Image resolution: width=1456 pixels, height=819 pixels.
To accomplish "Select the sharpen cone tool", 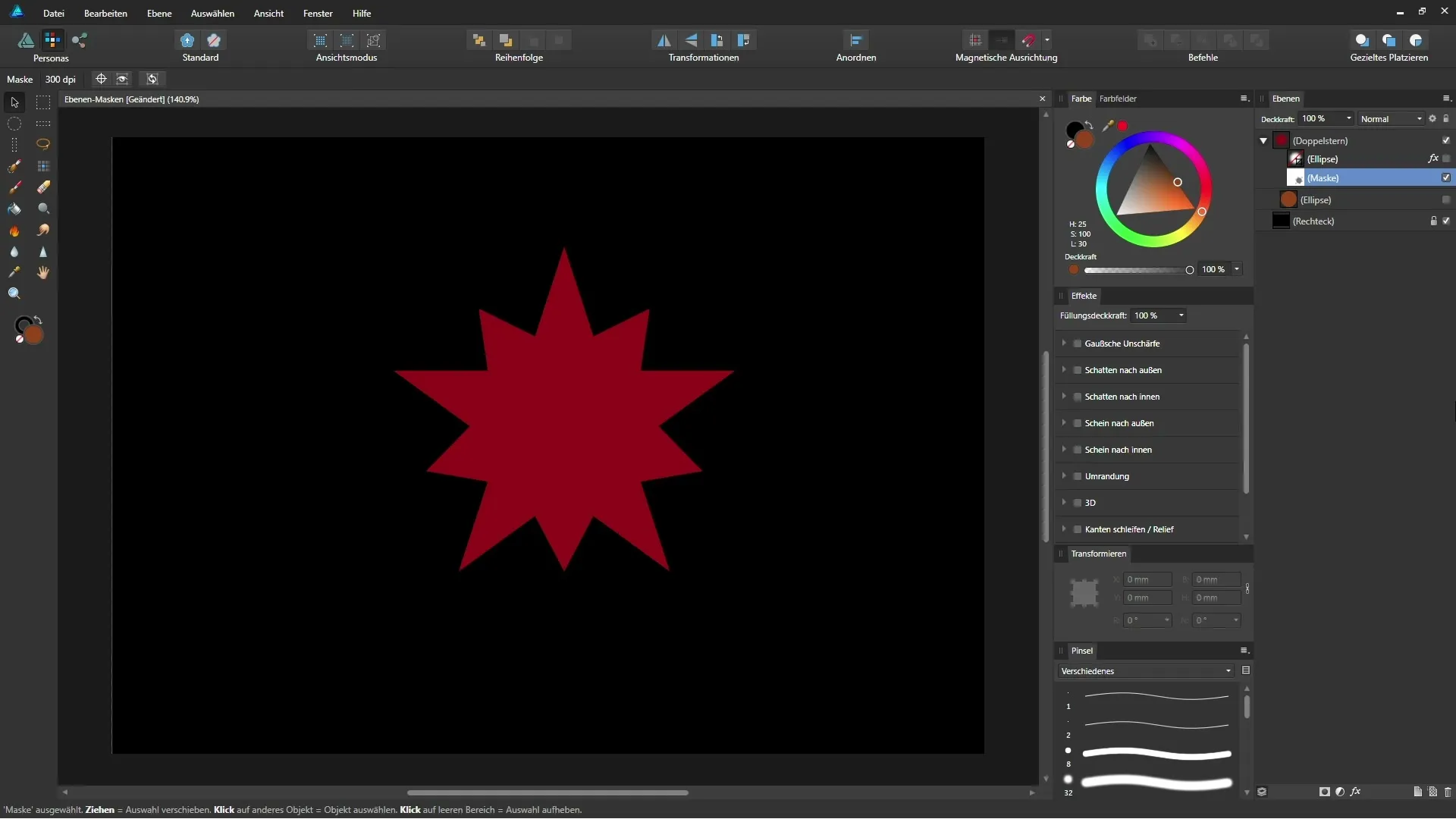I will point(43,252).
